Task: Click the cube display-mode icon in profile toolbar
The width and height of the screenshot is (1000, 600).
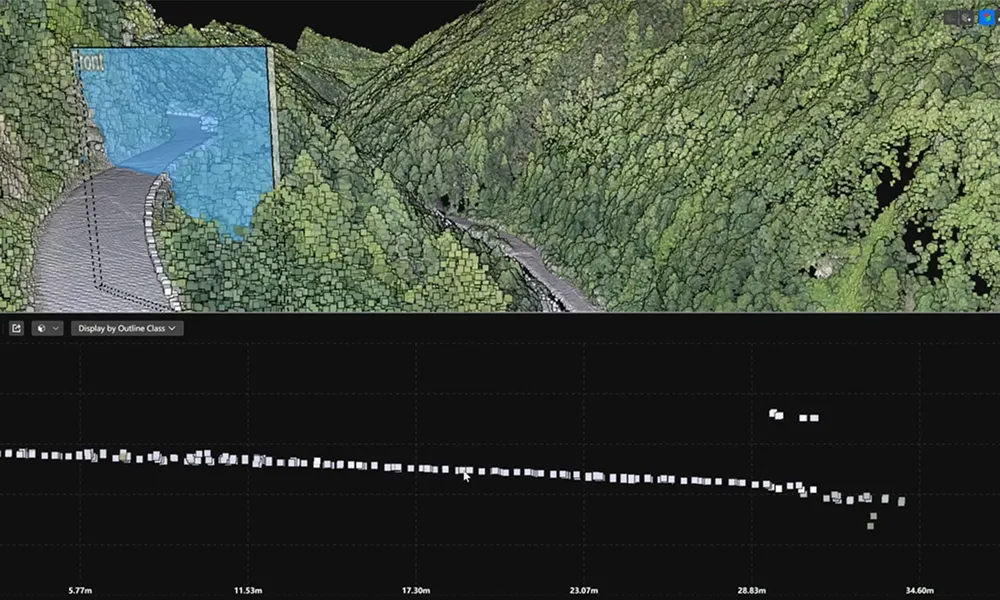Action: pyautogui.click(x=41, y=328)
